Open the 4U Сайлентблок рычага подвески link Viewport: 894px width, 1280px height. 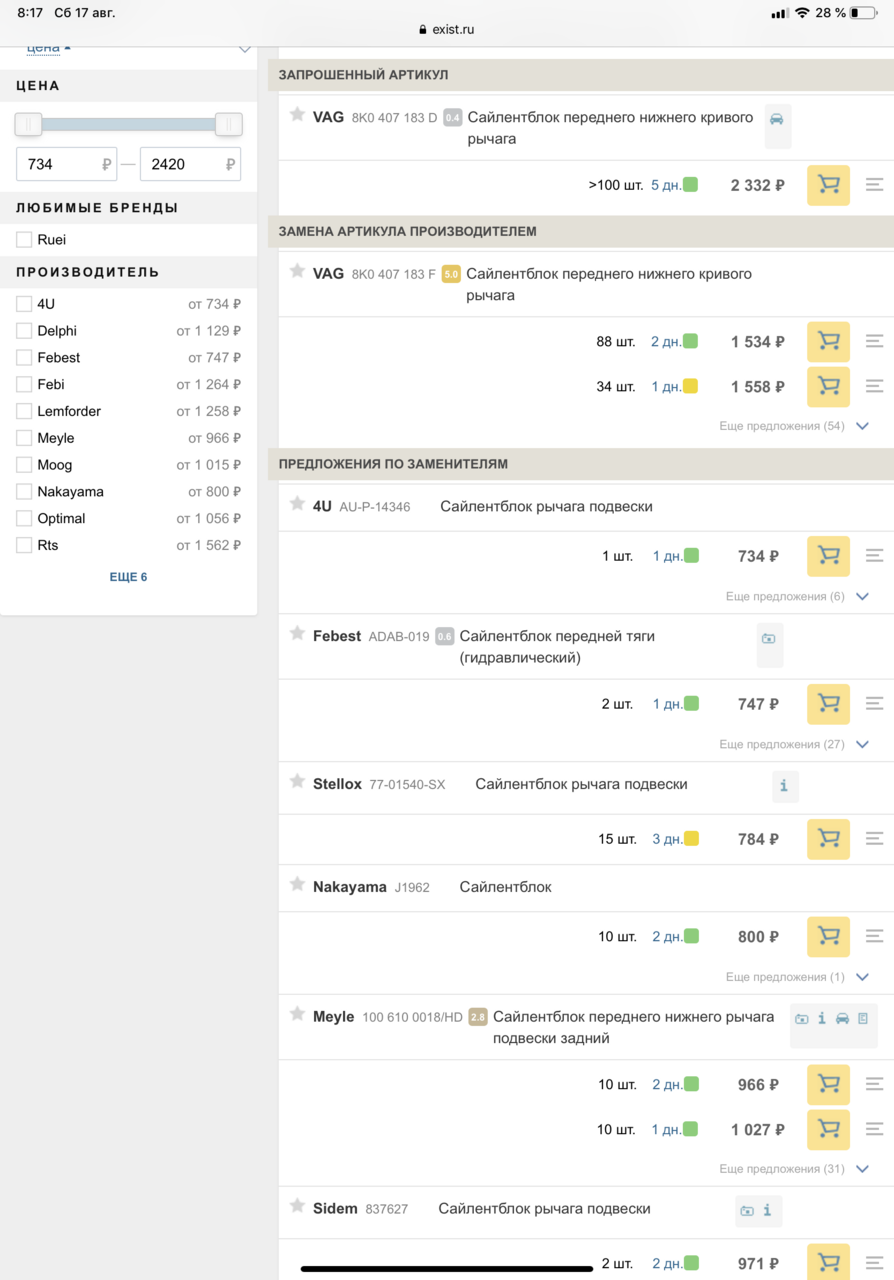546,507
